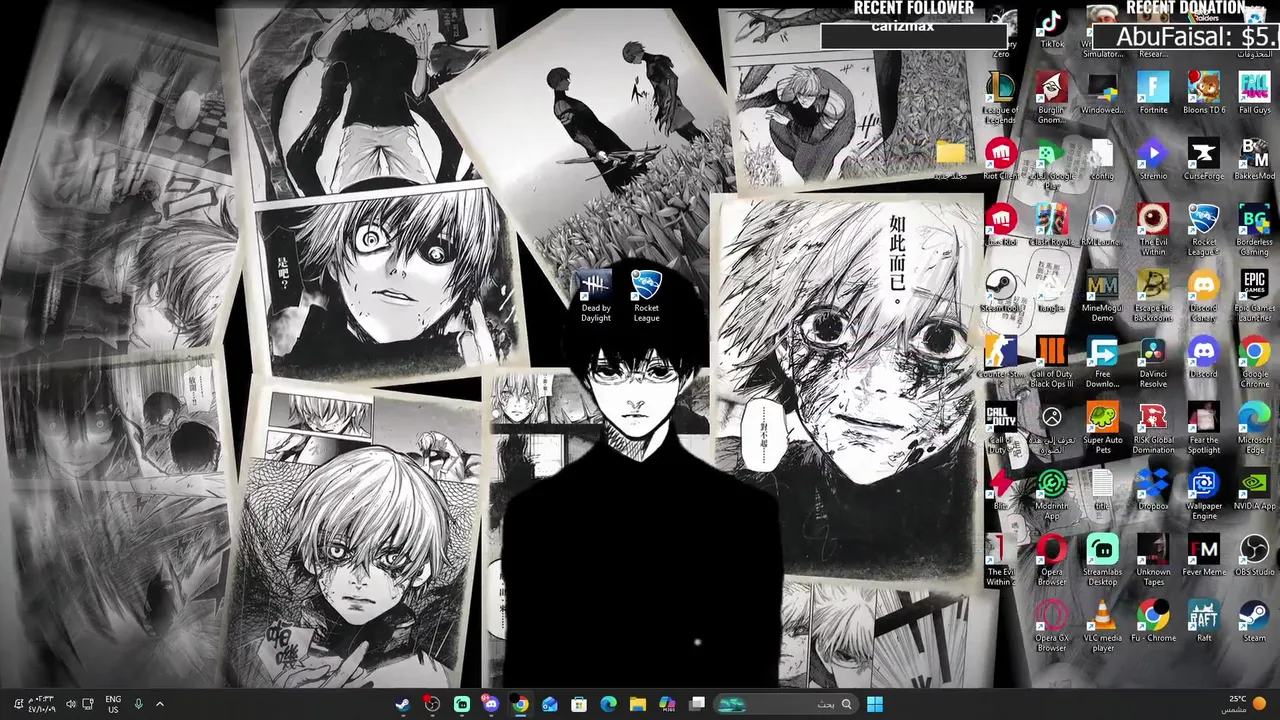This screenshot has height=720, width=1280.
Task: Launch the Modrinth App
Action: coord(1052,493)
